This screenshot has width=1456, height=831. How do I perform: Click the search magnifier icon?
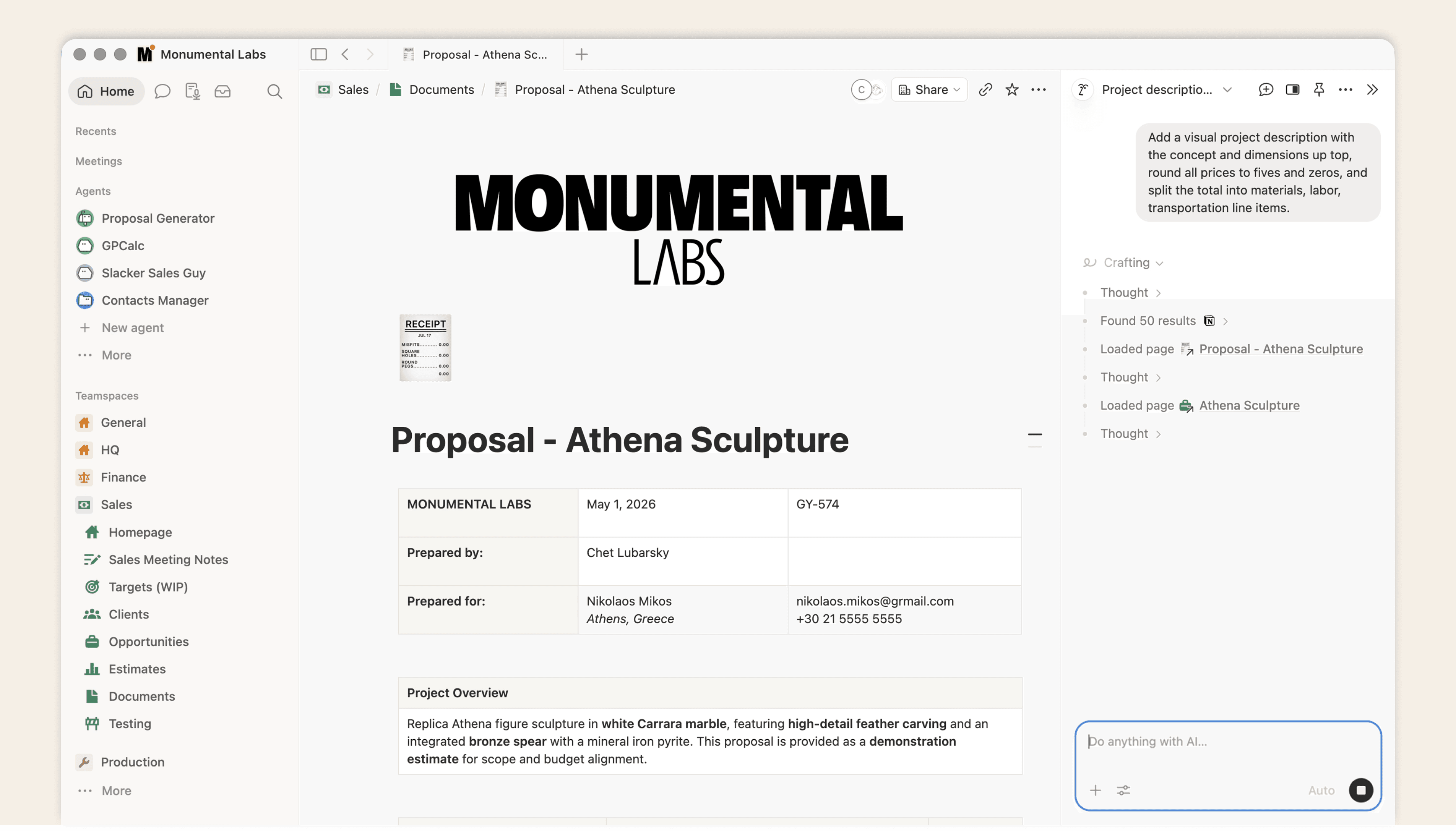point(274,91)
